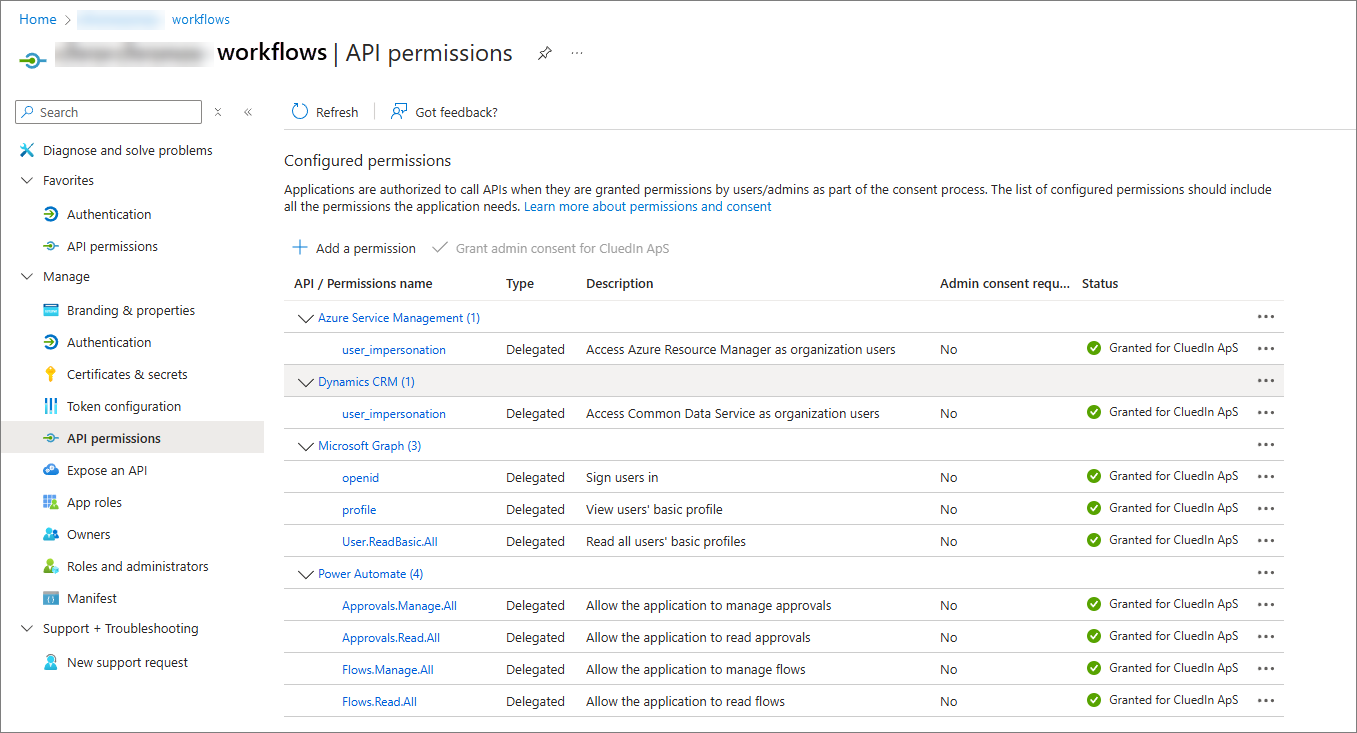Viewport: 1357px width, 733px height.
Task: Collapse the Power Automate group chevron
Action: (x=305, y=574)
